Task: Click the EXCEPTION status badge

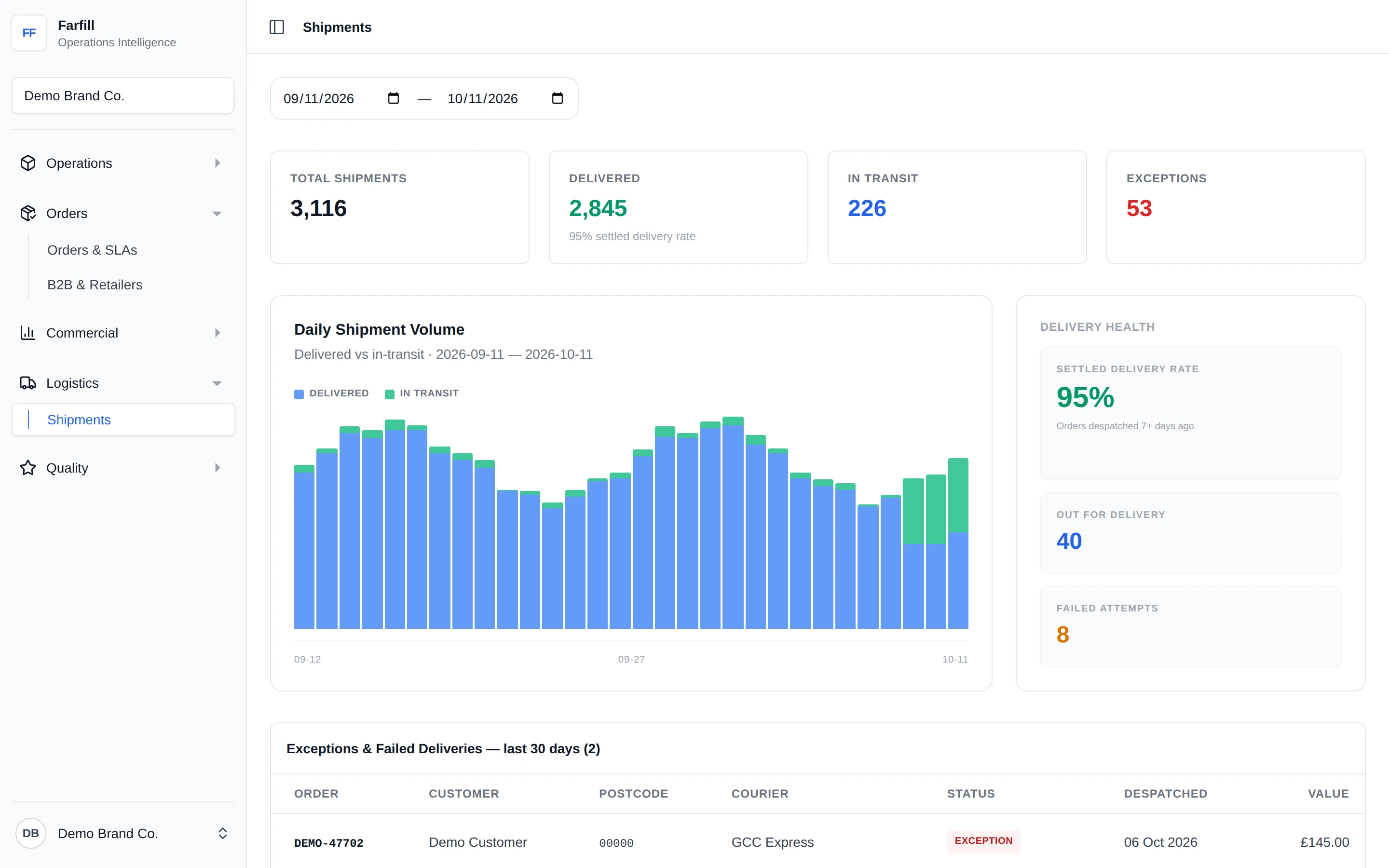Action: pos(983,841)
